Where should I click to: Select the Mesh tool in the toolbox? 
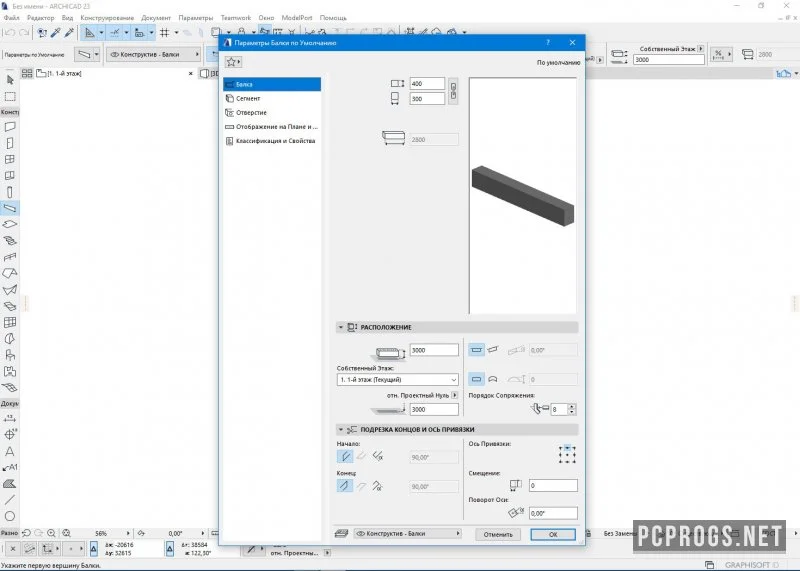coord(10,388)
